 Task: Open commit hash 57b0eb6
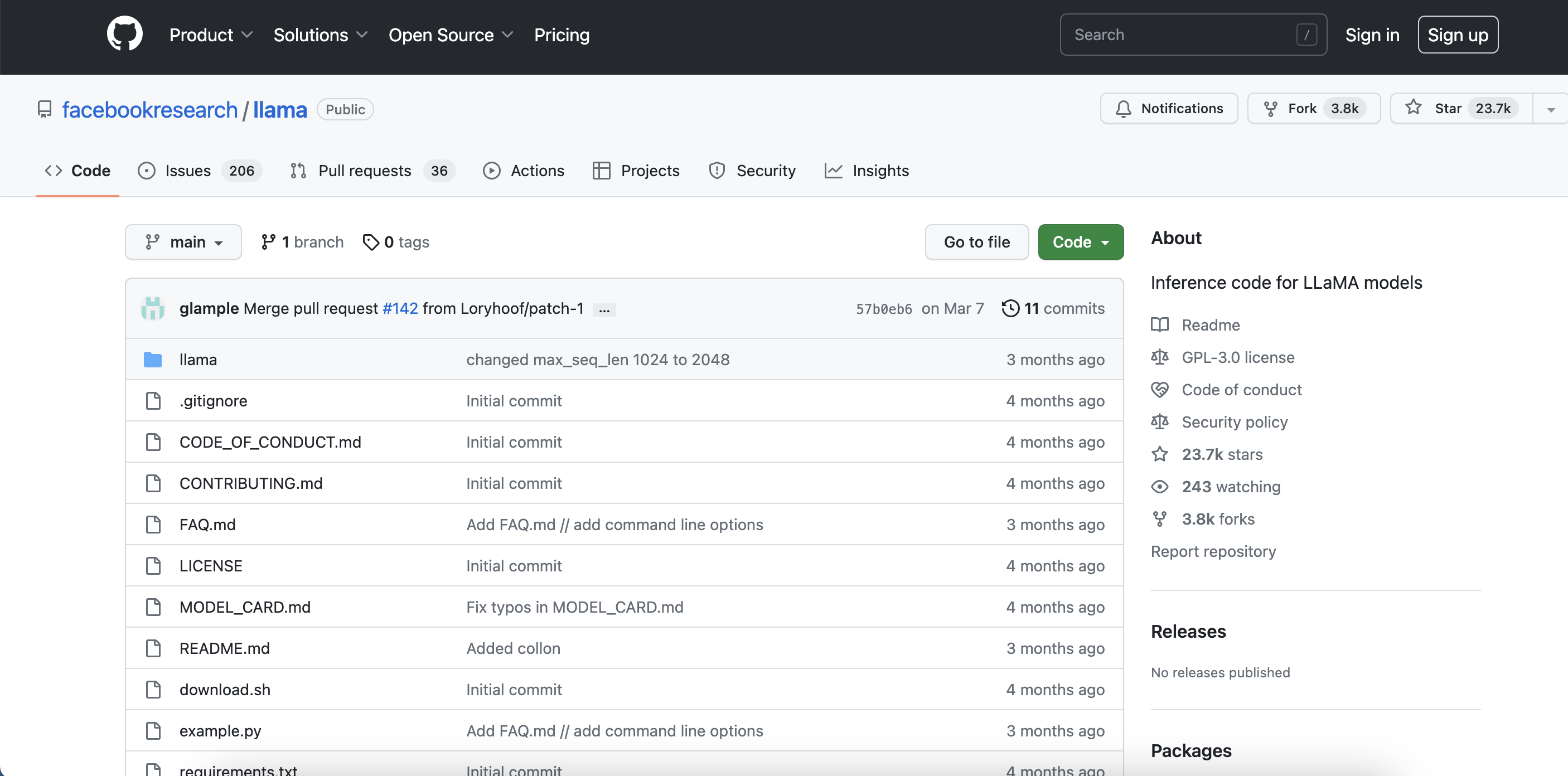coord(884,309)
